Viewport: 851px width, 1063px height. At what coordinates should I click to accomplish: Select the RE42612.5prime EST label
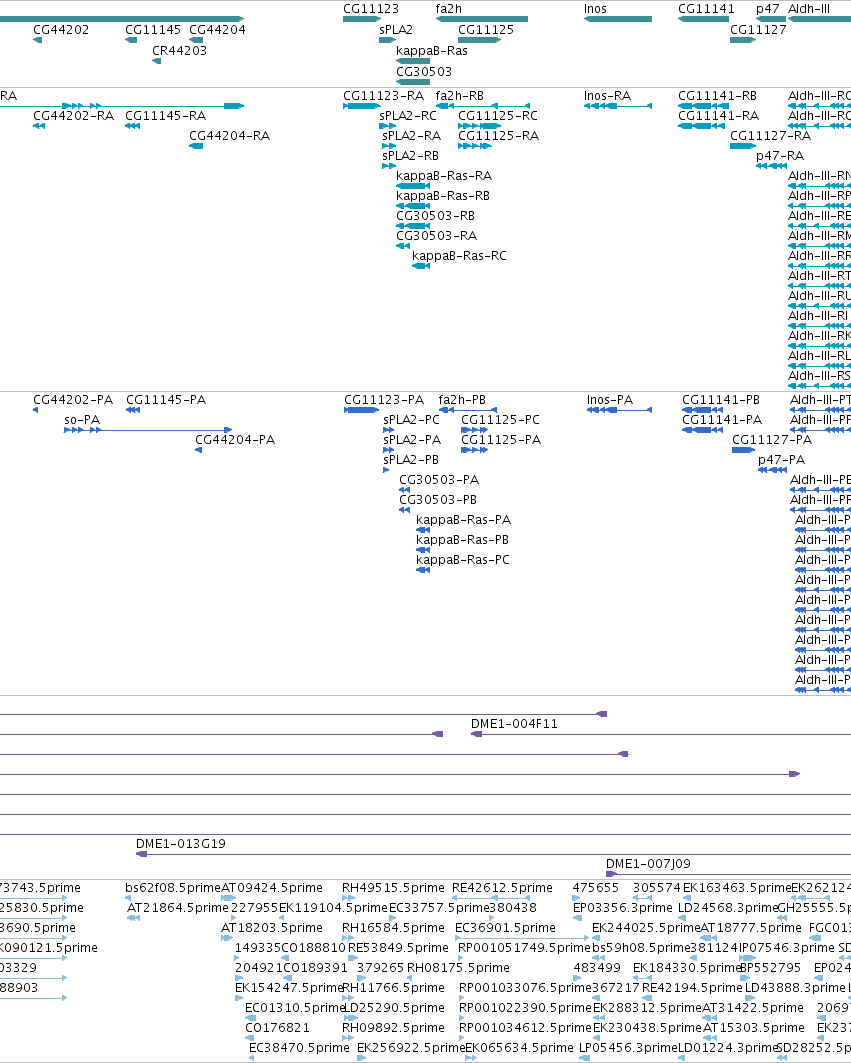tap(502, 888)
